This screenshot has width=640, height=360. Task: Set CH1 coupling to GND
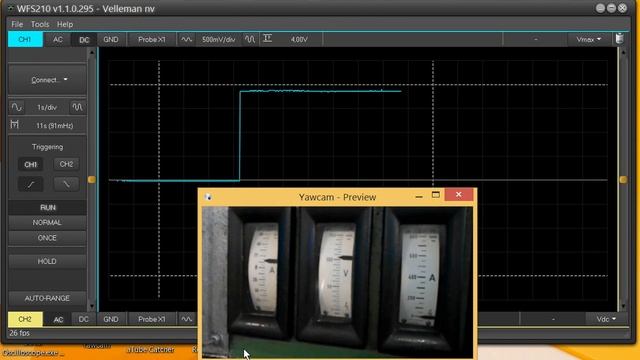coord(111,40)
